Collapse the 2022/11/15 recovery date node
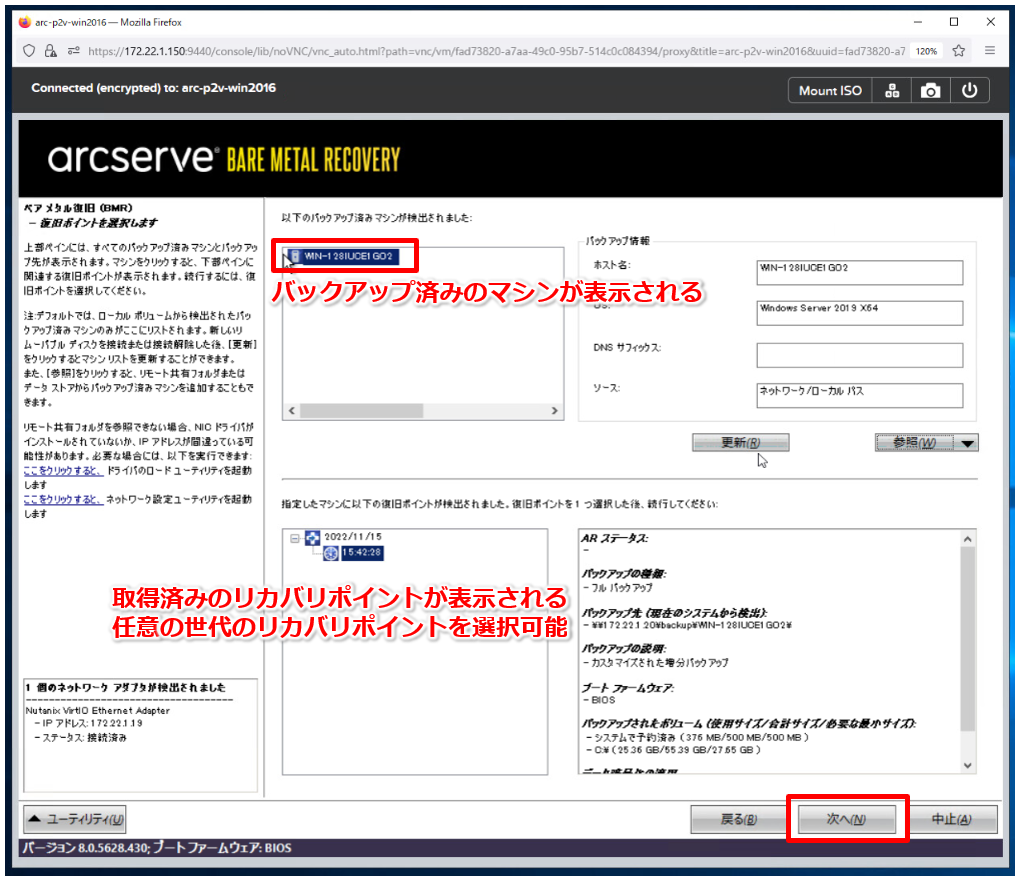 click(295, 538)
